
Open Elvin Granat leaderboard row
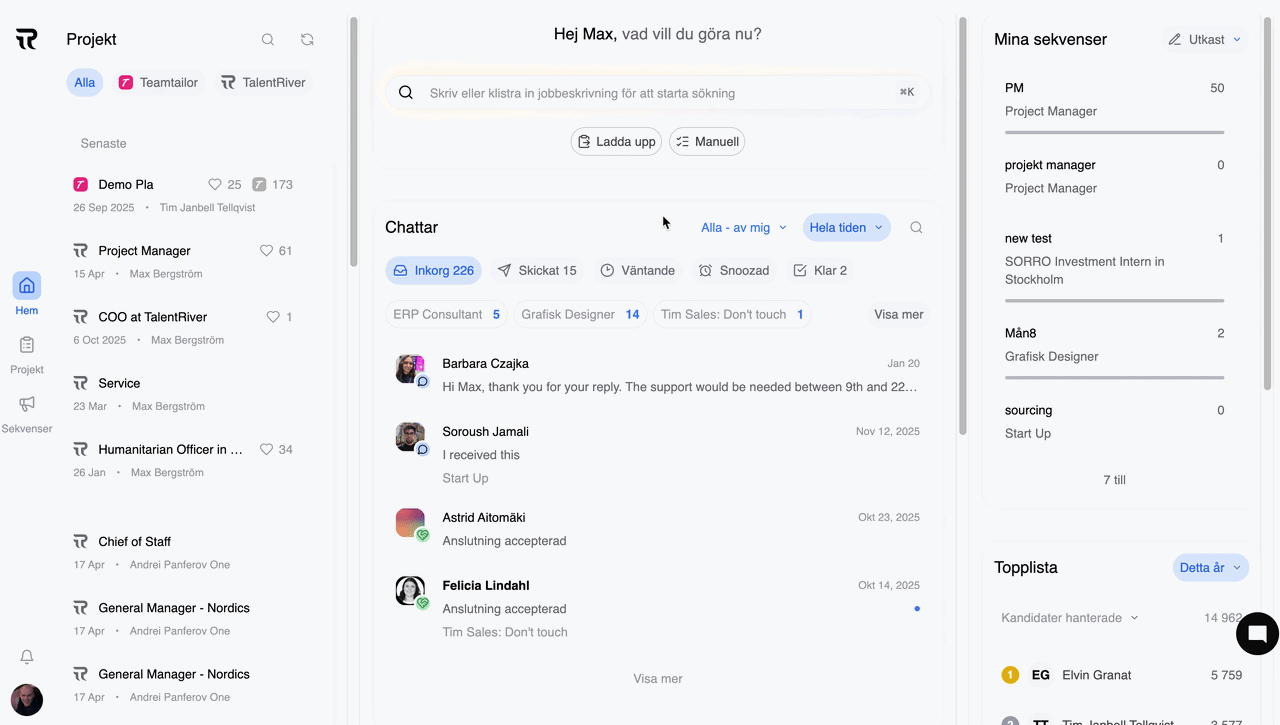coord(1121,675)
